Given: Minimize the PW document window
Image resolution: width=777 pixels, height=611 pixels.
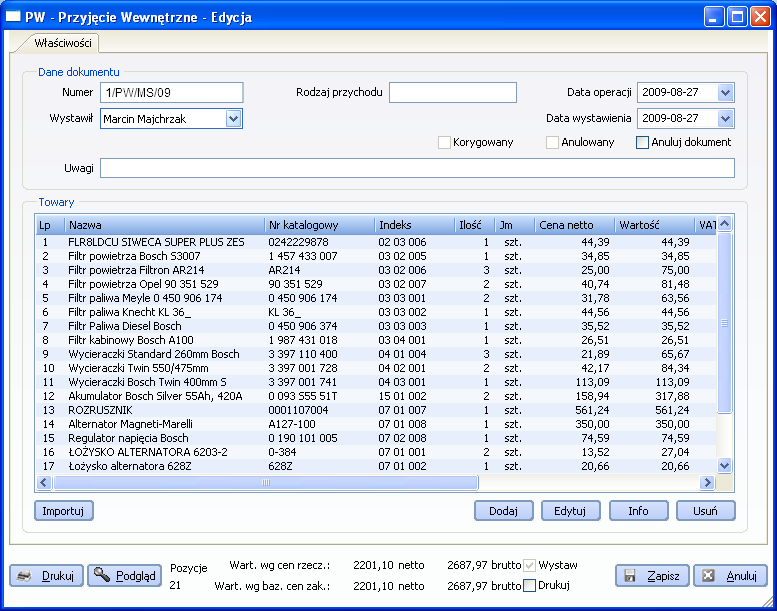Looking at the screenshot, I should click(x=714, y=17).
